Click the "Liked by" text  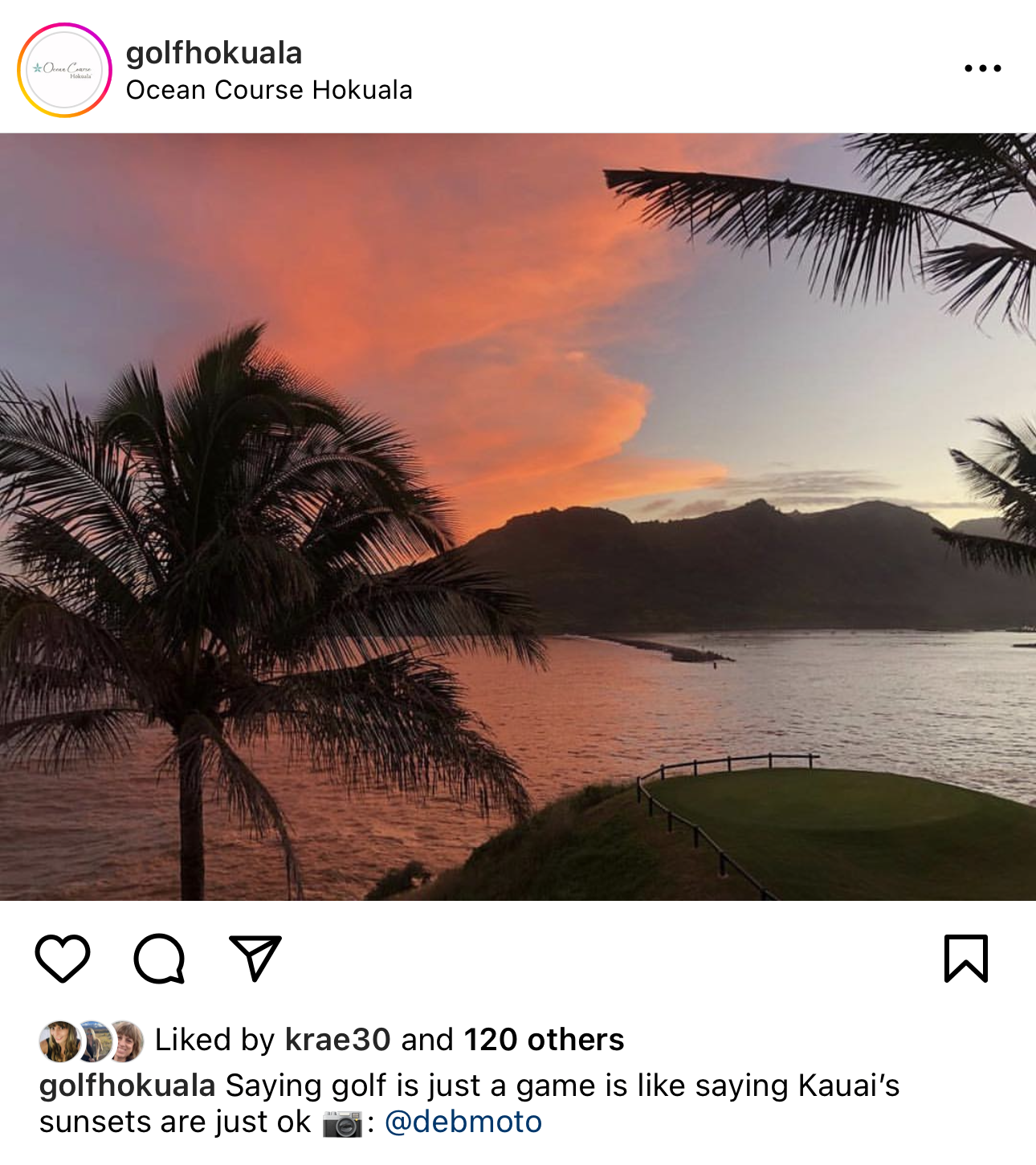pyautogui.click(x=214, y=1040)
